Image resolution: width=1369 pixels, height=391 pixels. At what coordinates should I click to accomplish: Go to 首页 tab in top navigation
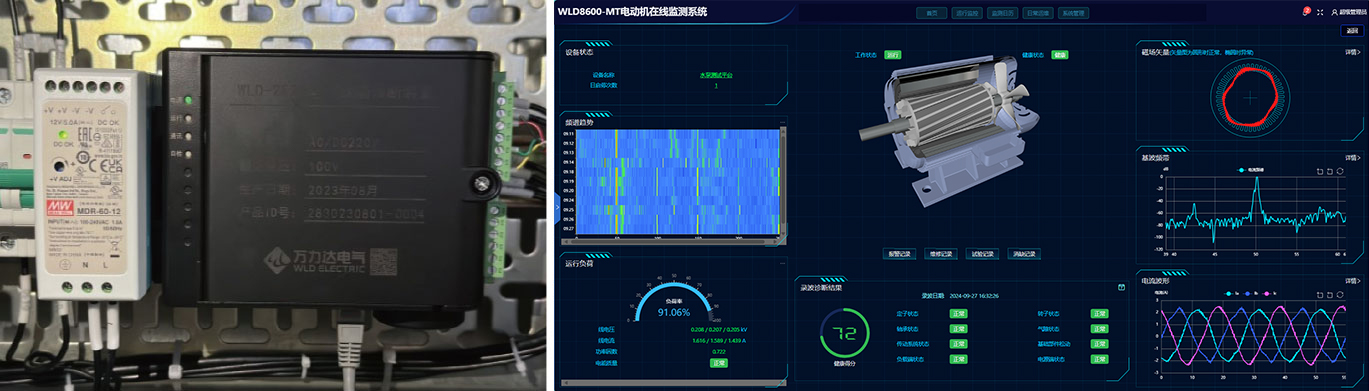(932, 13)
